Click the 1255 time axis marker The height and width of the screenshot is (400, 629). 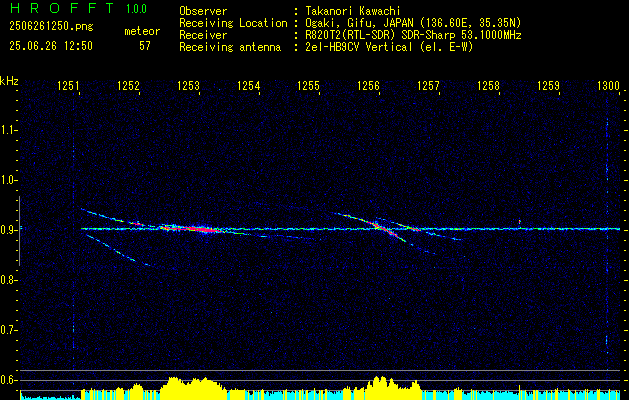(x=308, y=85)
